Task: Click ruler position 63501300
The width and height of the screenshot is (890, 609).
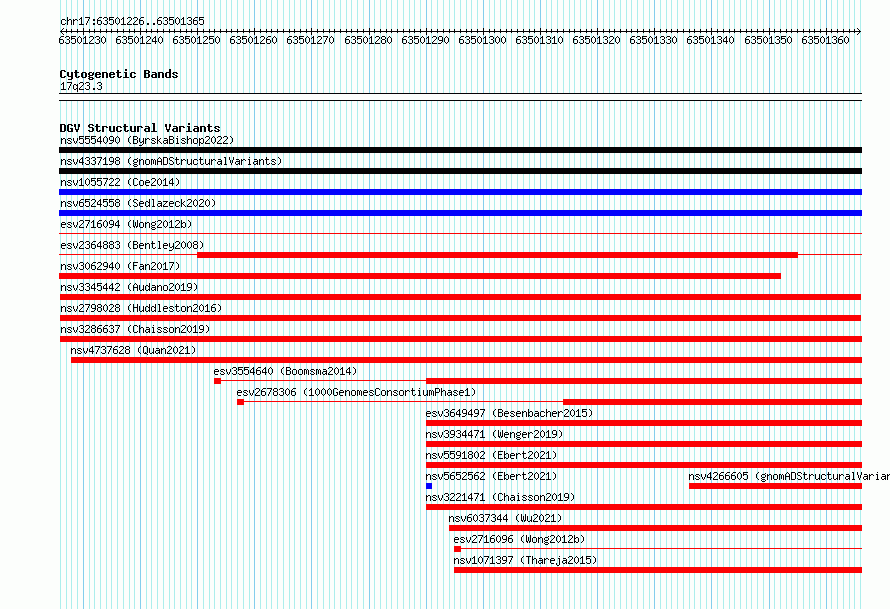Action: click(x=482, y=40)
